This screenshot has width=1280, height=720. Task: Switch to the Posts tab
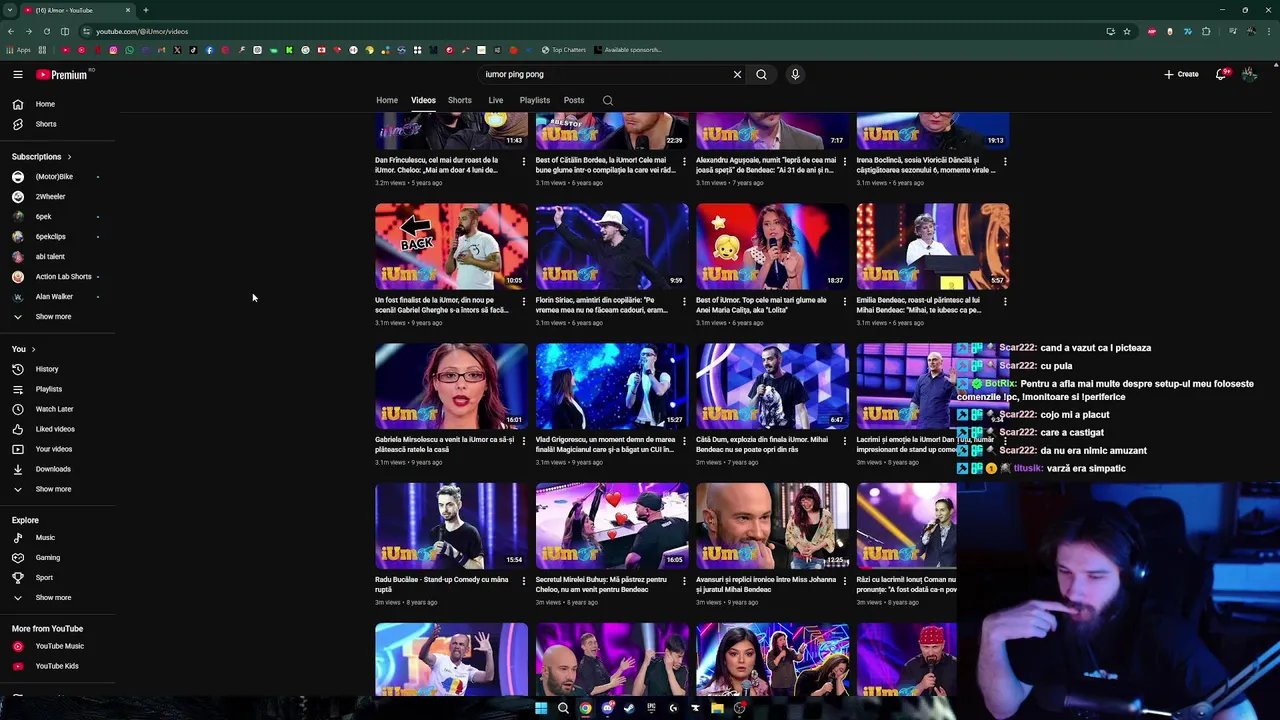pos(574,100)
